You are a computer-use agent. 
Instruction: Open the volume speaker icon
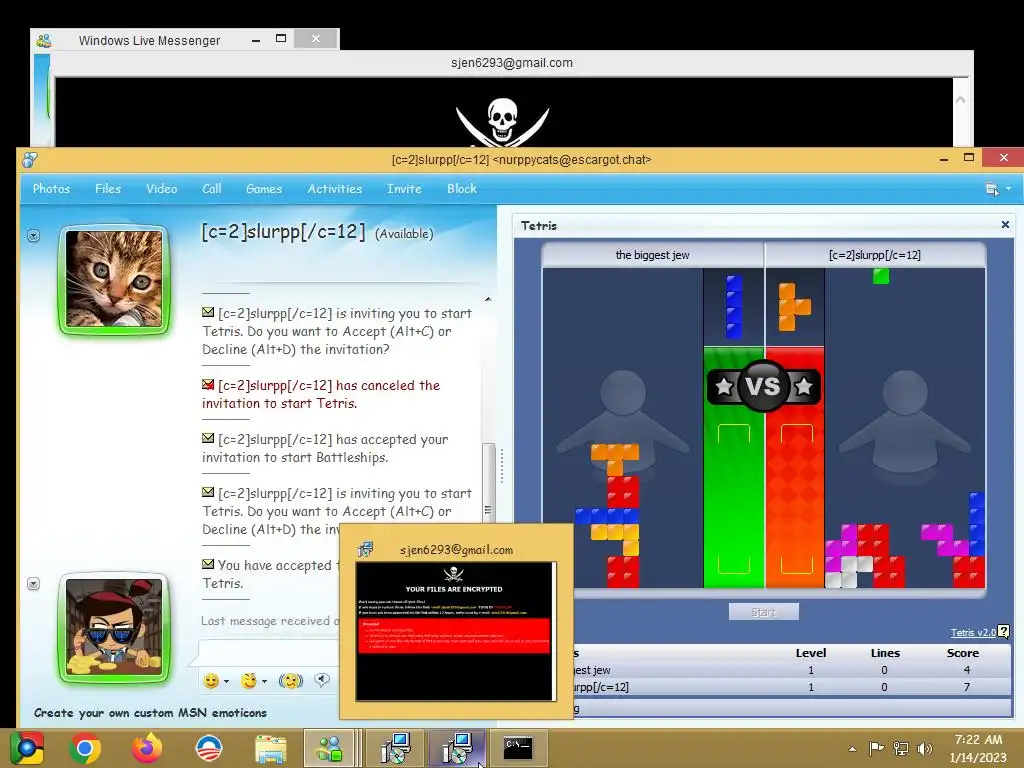tap(924, 748)
